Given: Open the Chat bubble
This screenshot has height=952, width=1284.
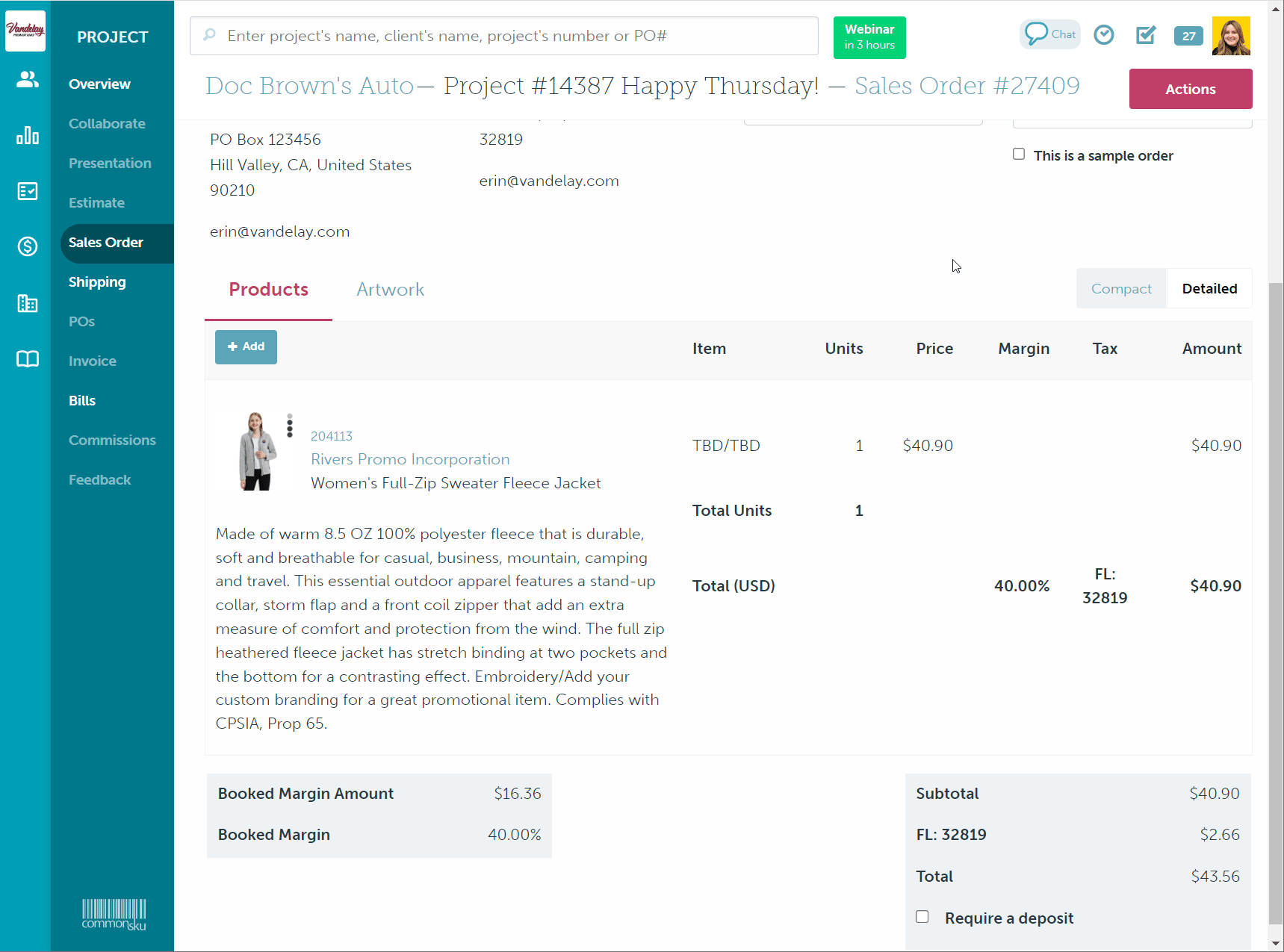Looking at the screenshot, I should point(1049,34).
